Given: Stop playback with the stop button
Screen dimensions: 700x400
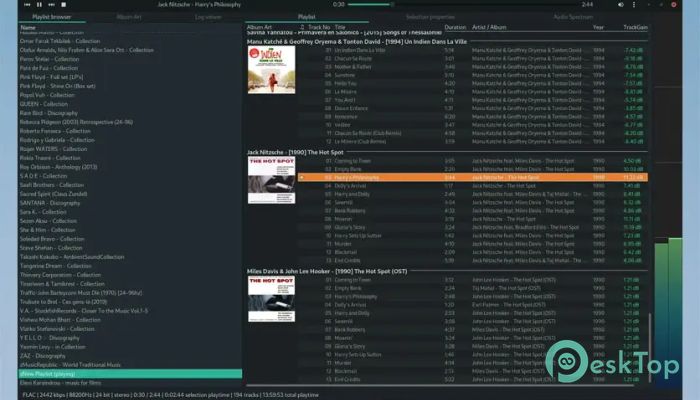Looking at the screenshot, I should [x=63, y=4].
